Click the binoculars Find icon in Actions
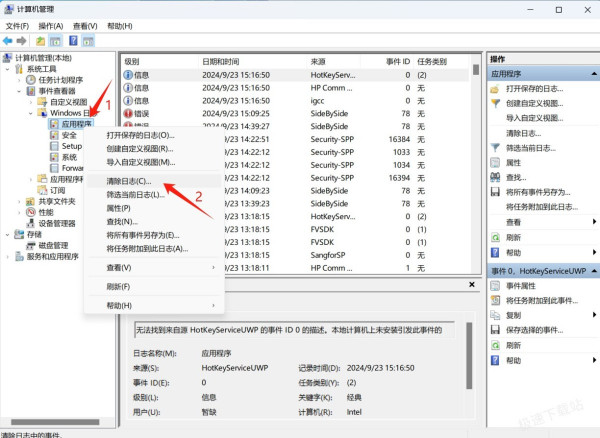600x438 pixels. 496,177
